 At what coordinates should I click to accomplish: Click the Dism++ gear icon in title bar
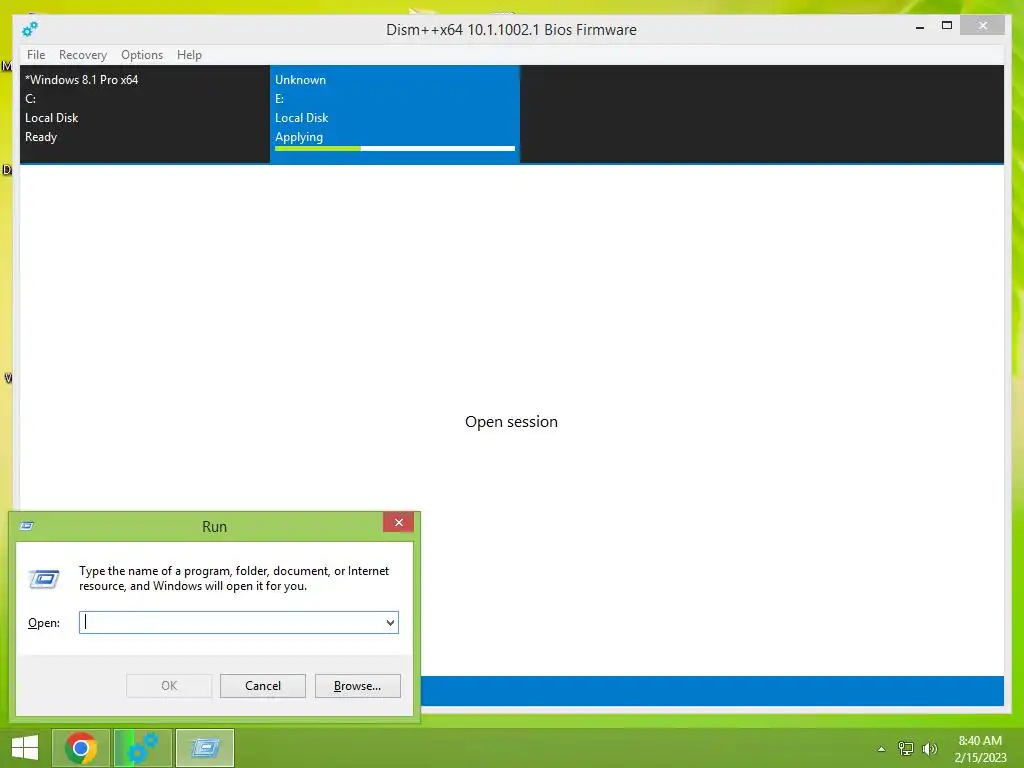coord(29,29)
